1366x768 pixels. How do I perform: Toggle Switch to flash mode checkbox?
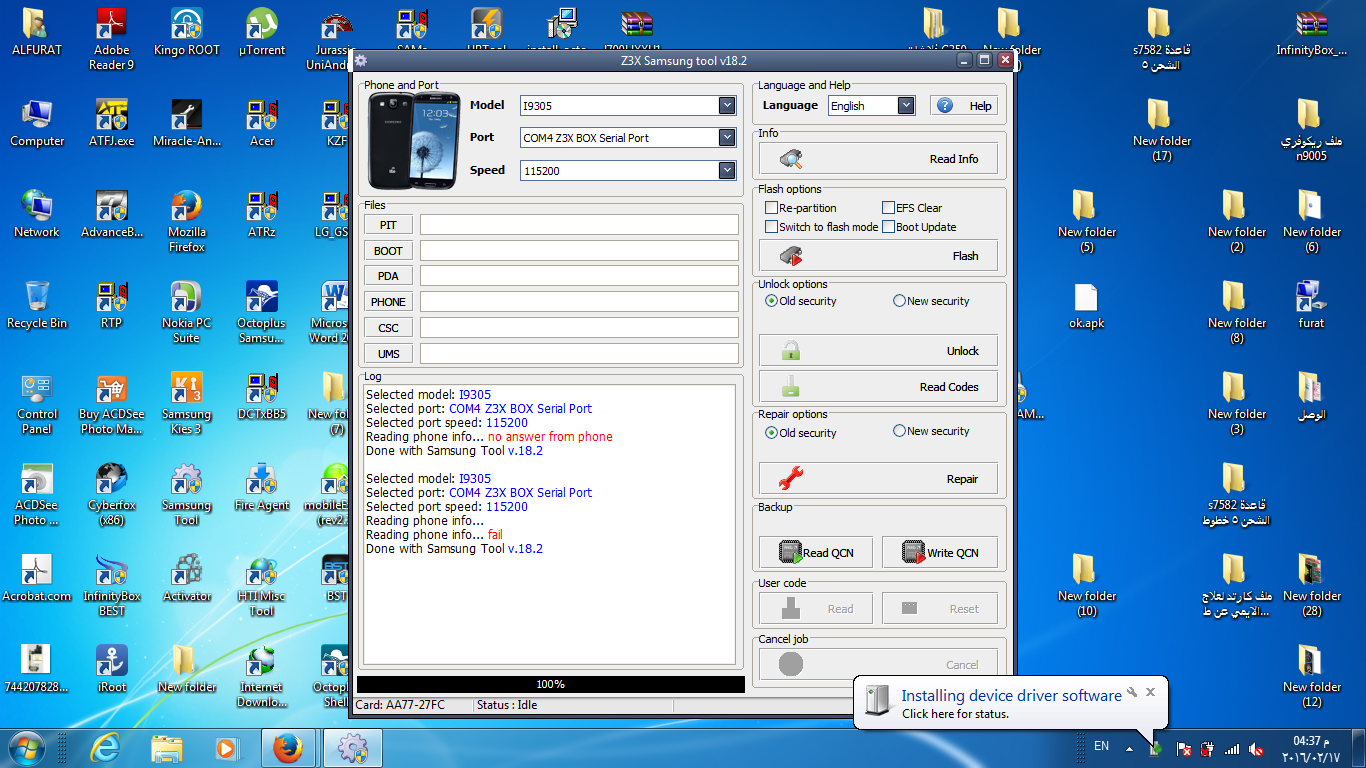click(x=771, y=227)
